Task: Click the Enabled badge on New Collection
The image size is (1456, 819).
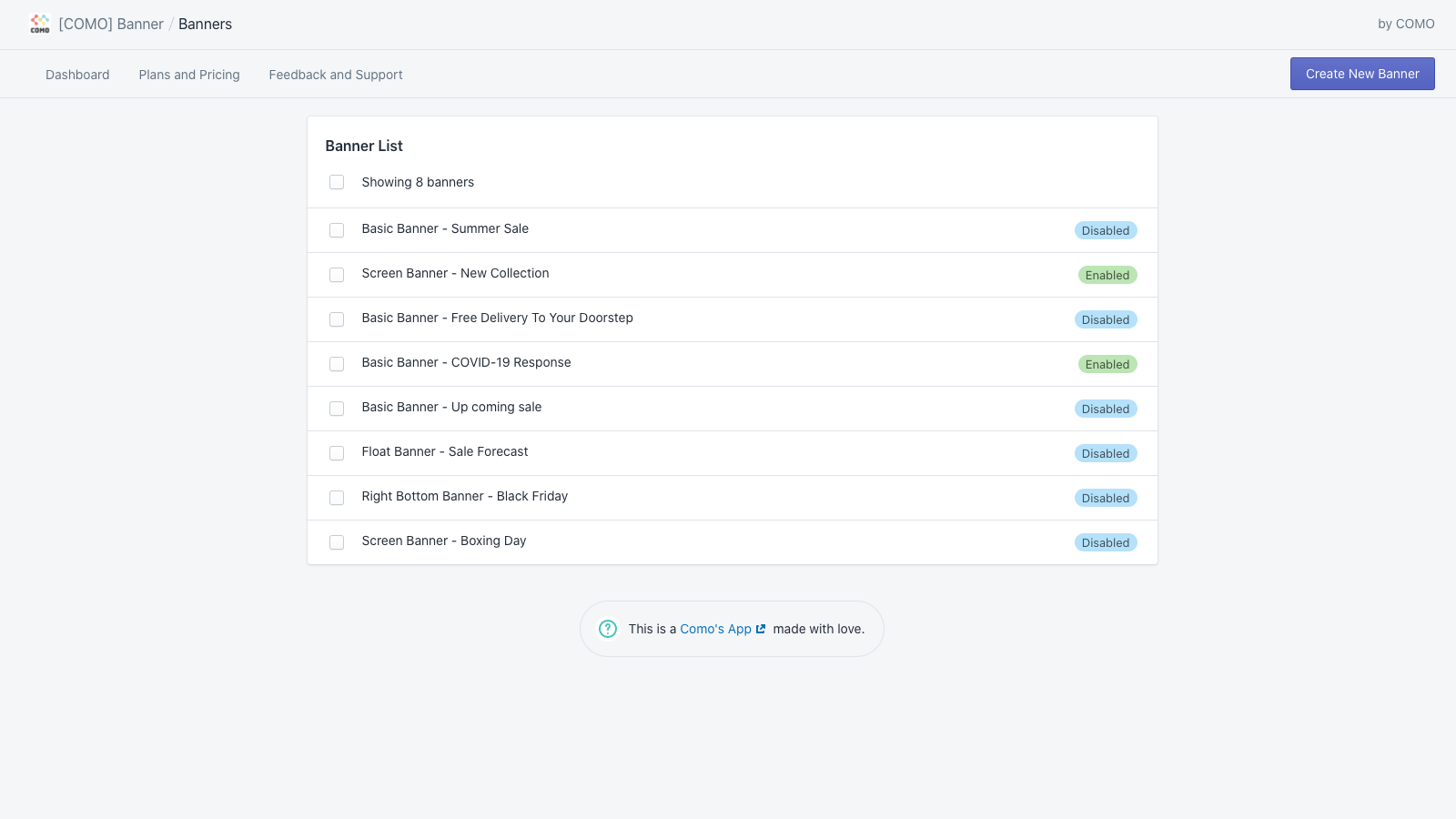Action: click(x=1107, y=275)
